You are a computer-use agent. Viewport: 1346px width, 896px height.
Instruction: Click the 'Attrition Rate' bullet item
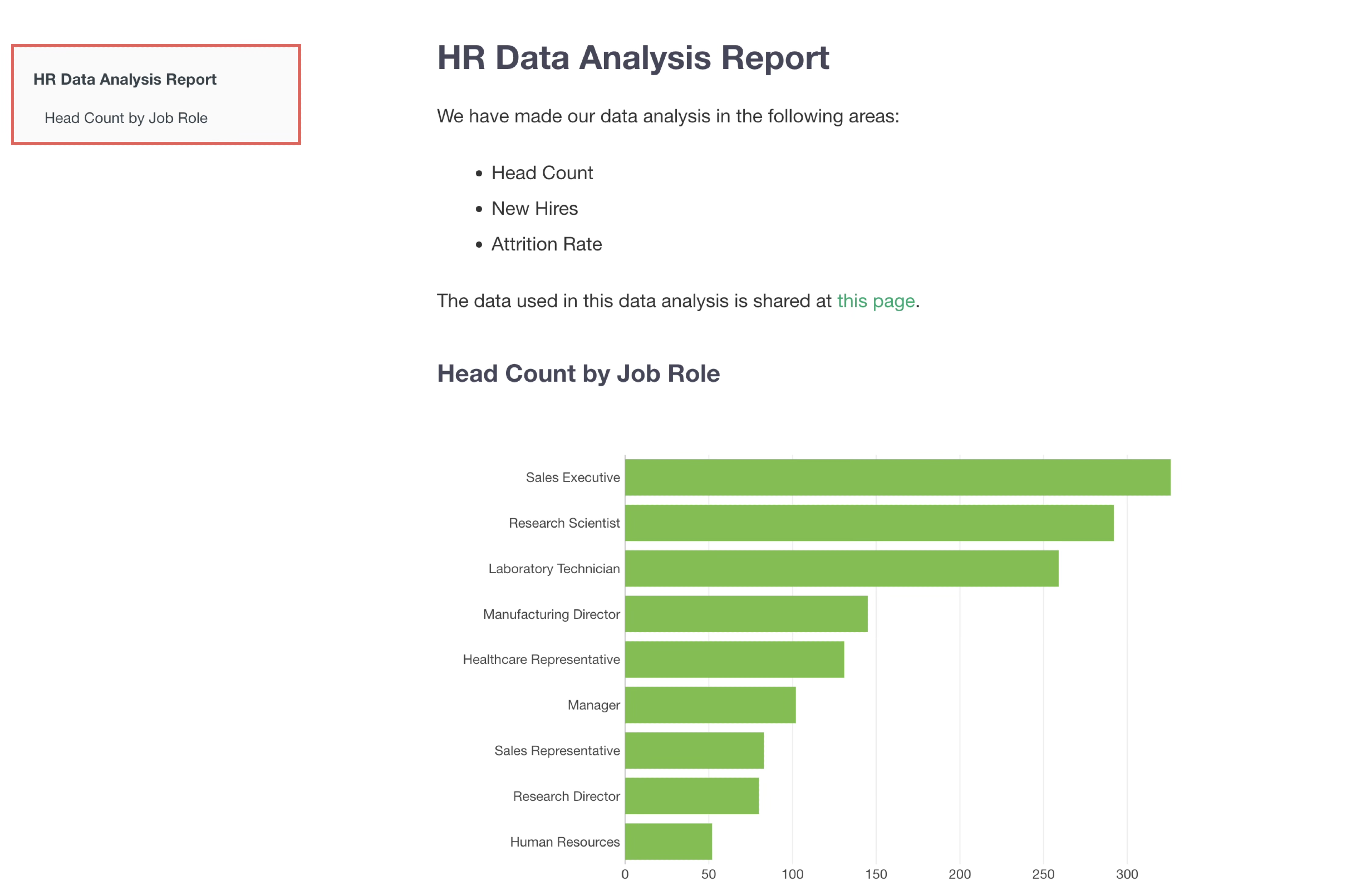click(546, 245)
